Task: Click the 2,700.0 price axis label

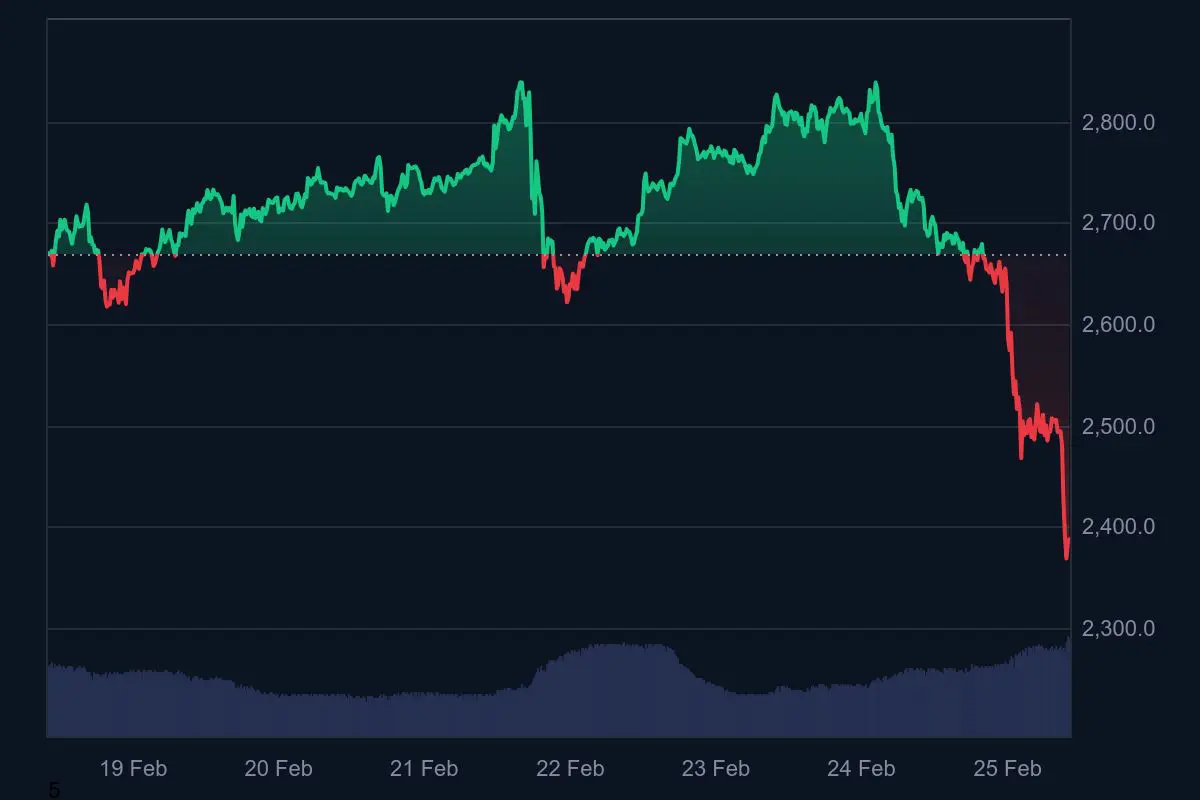Action: (x=1119, y=222)
